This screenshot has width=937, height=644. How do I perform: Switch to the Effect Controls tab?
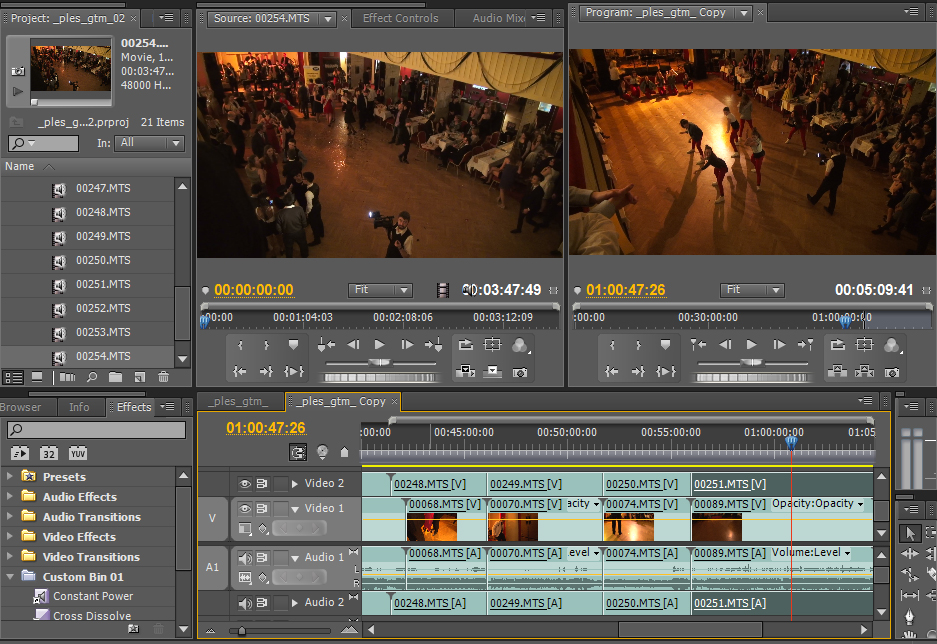pyautogui.click(x=400, y=19)
